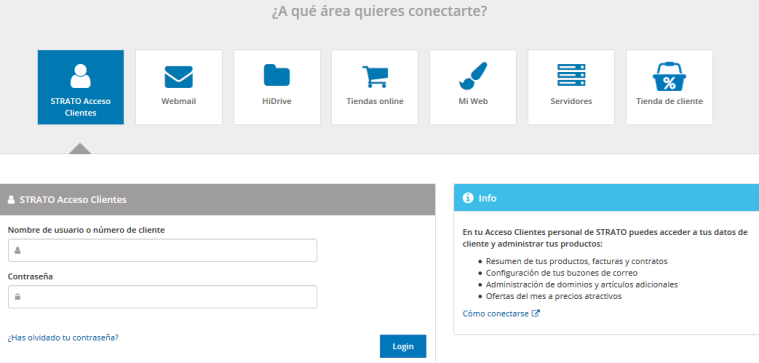Click the info circle icon in Info header
Viewport: 759px width, 363px height.
468,198
